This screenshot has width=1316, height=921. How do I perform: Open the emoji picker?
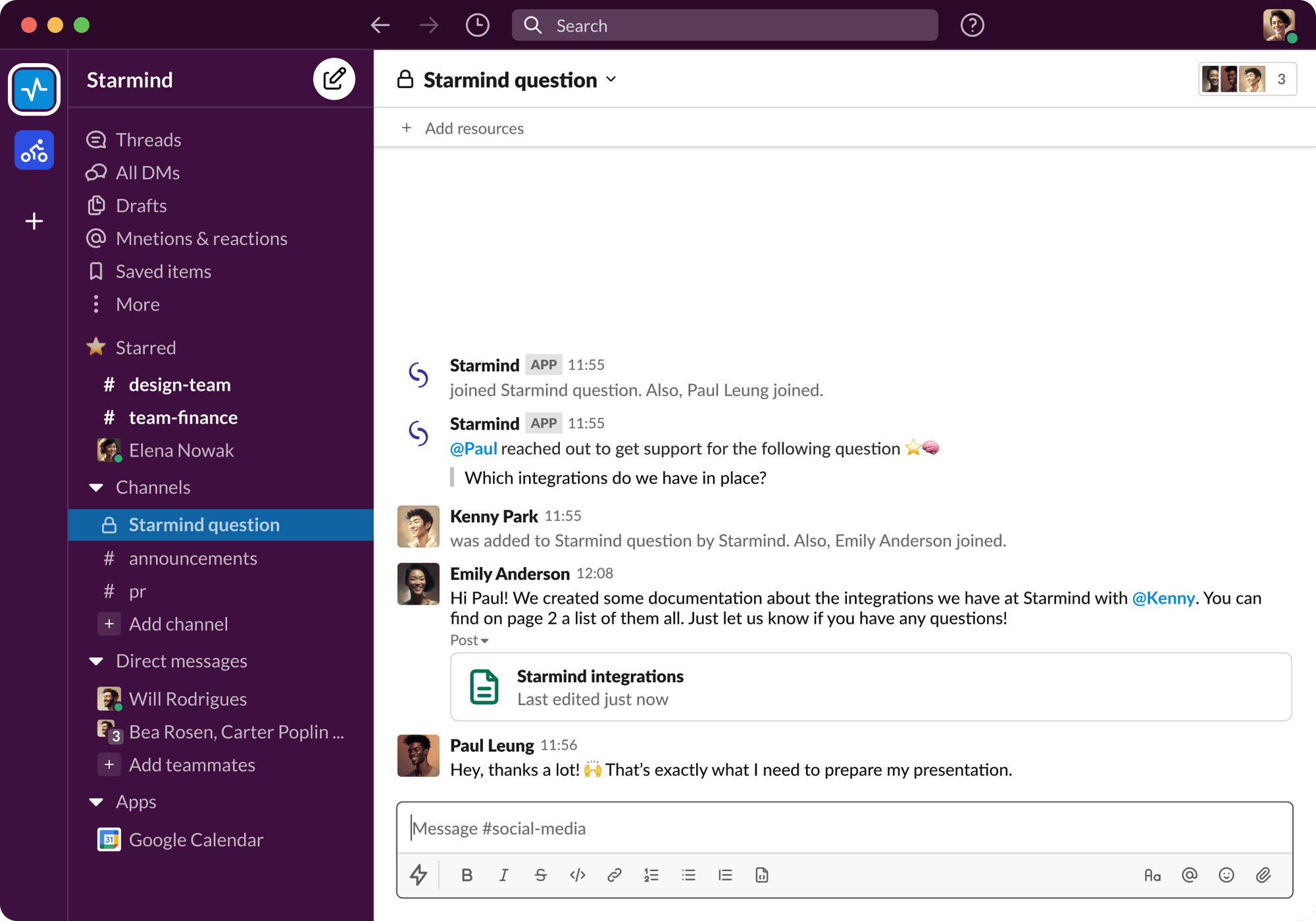pyautogui.click(x=1226, y=875)
